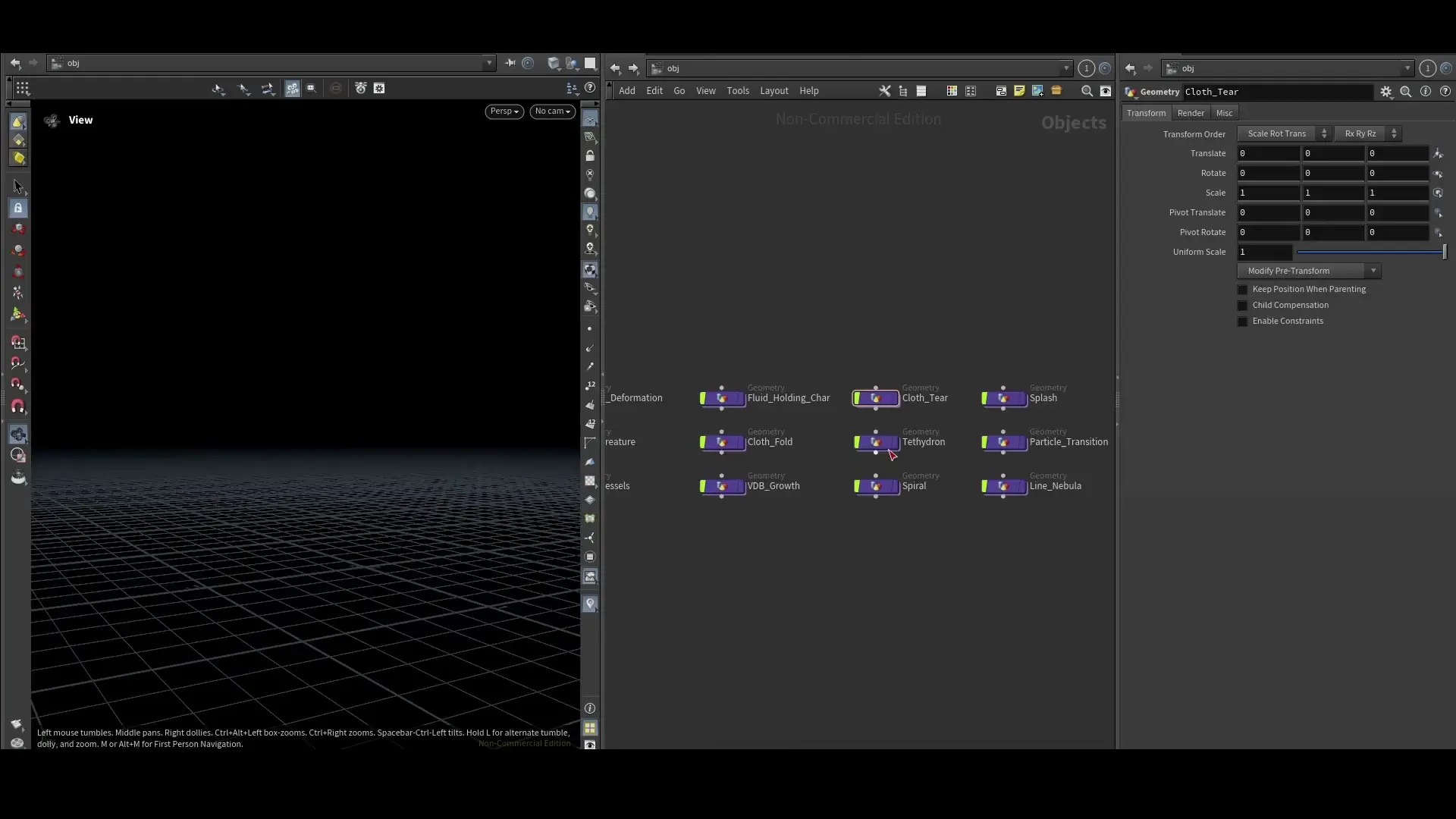Toggle the Child Compensation checkbox

[x=1244, y=306]
